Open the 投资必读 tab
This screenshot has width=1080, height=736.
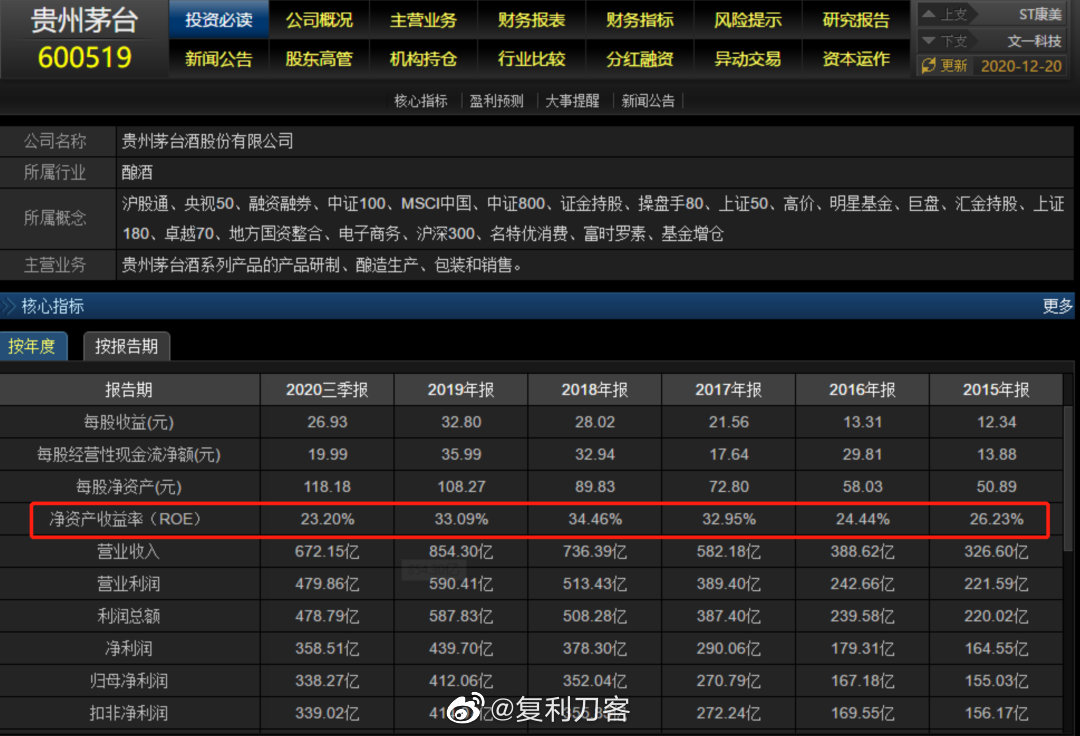[218, 20]
